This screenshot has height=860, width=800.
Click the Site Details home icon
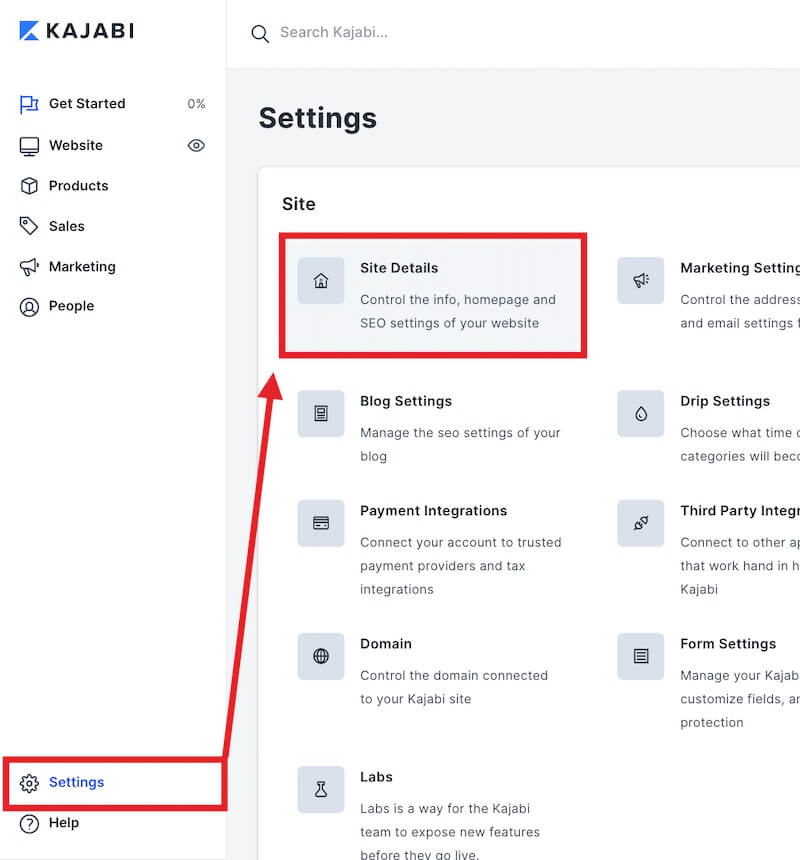(320, 280)
